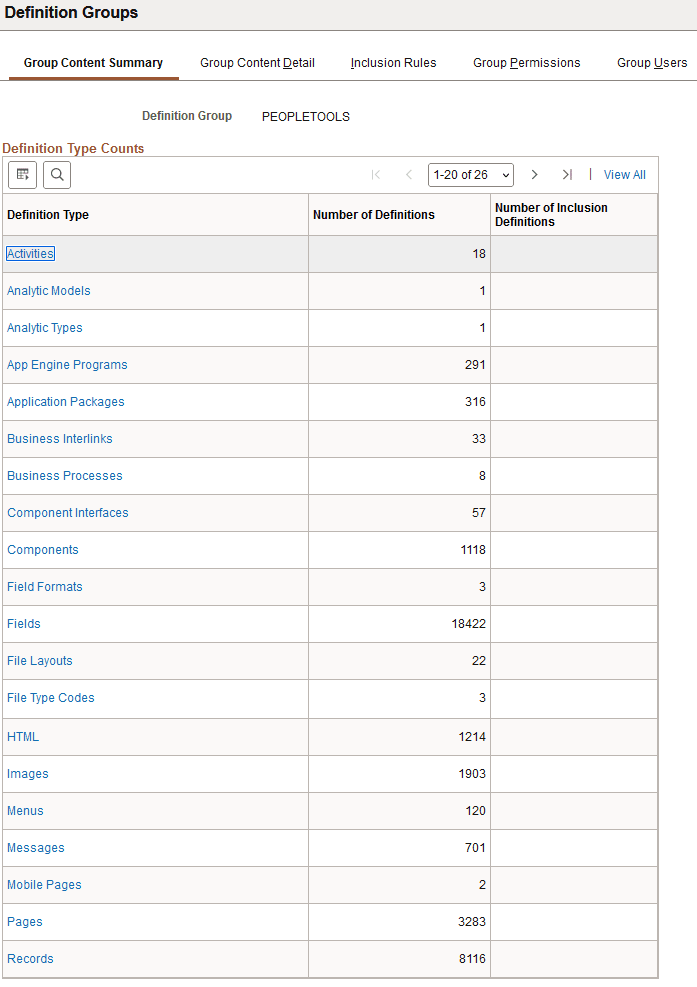Jump to the first page using the first-page arrow

(376, 175)
